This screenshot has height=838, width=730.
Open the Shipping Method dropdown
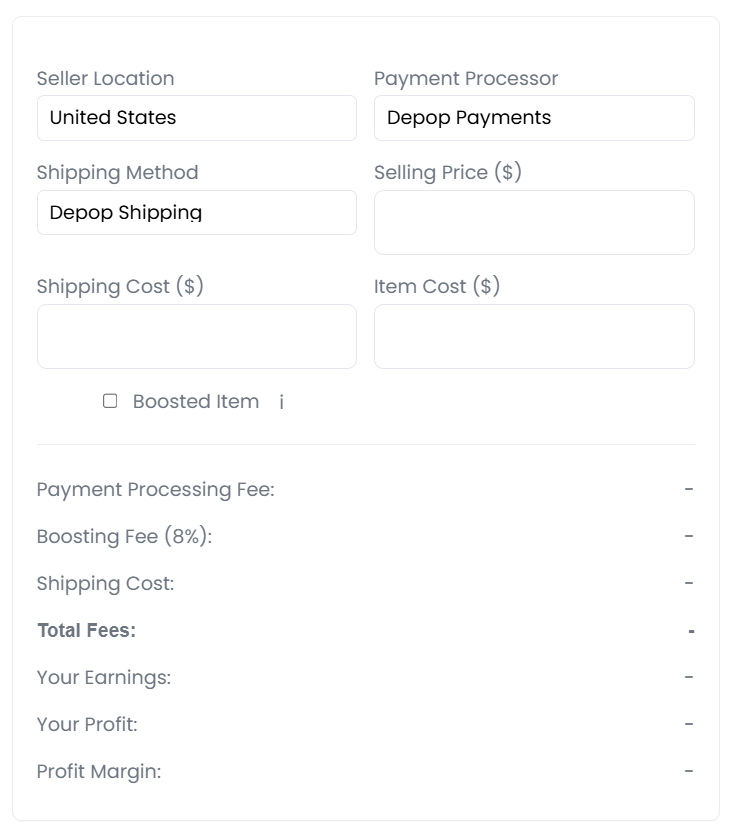196,213
